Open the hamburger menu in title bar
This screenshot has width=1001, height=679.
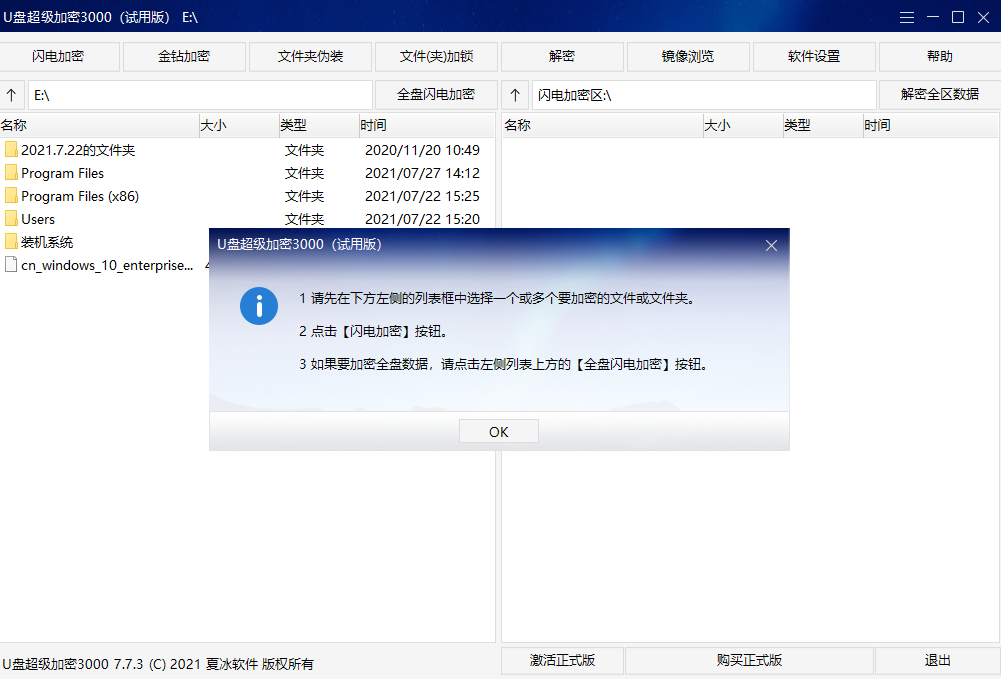[x=907, y=17]
